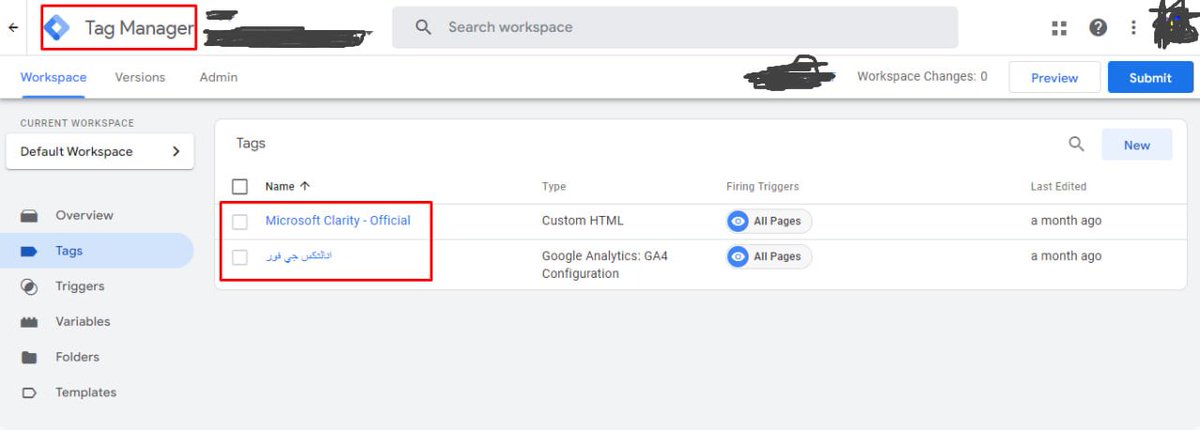The image size is (1200, 430).
Task: Click the sort arrow next to Name
Action: pos(305,186)
